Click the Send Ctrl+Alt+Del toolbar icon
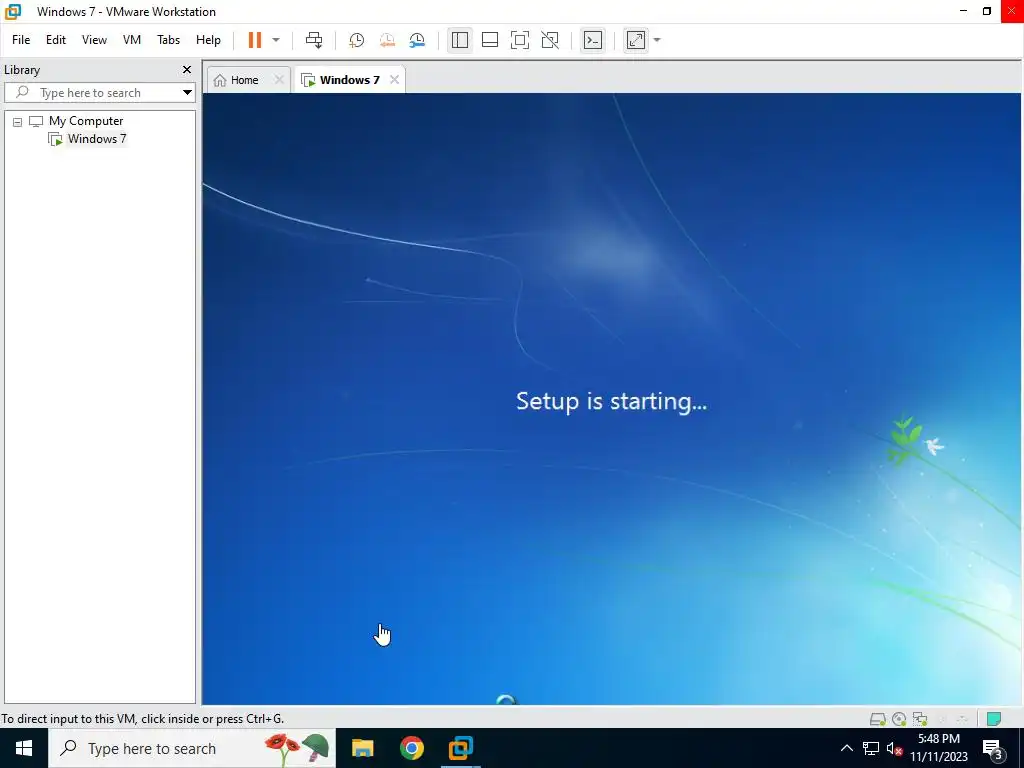The image size is (1024, 768). 314,40
